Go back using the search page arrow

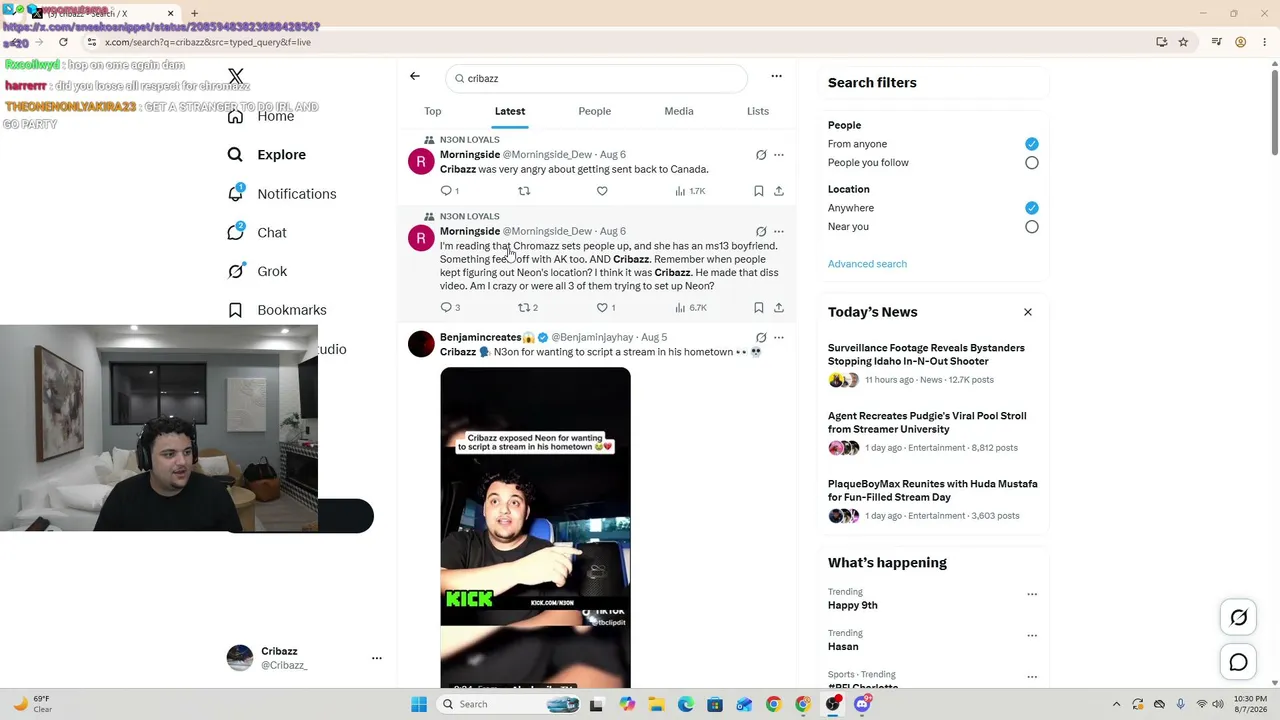pyautogui.click(x=415, y=76)
